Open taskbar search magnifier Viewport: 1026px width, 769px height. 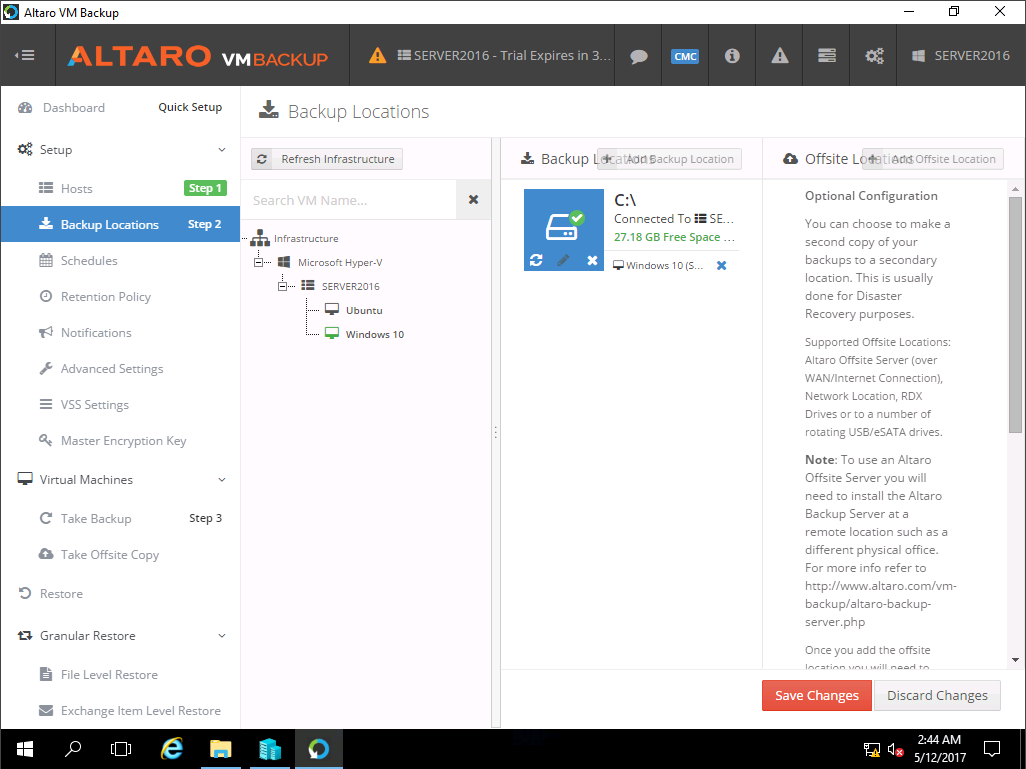click(x=73, y=749)
